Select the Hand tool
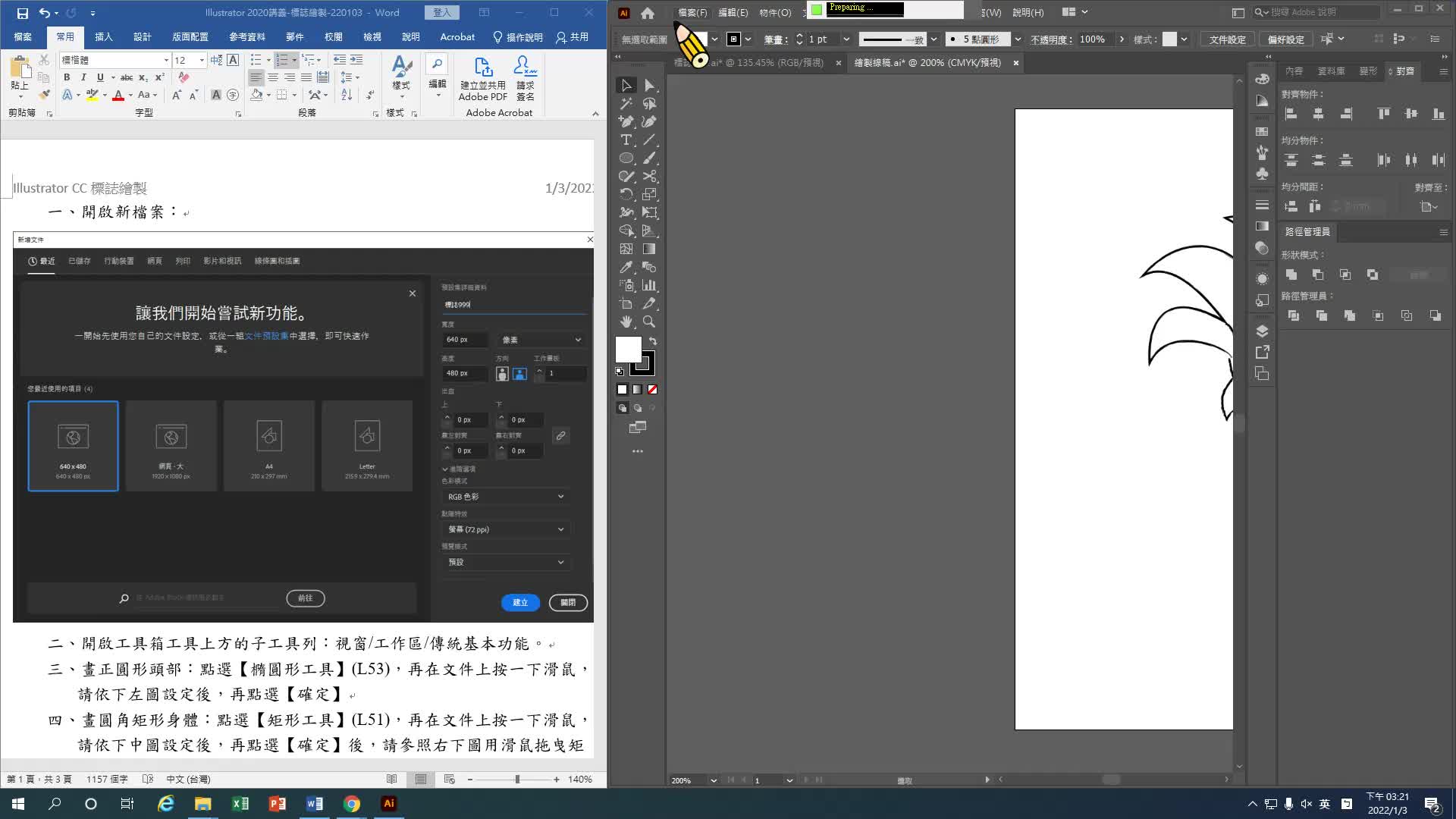 [x=626, y=322]
